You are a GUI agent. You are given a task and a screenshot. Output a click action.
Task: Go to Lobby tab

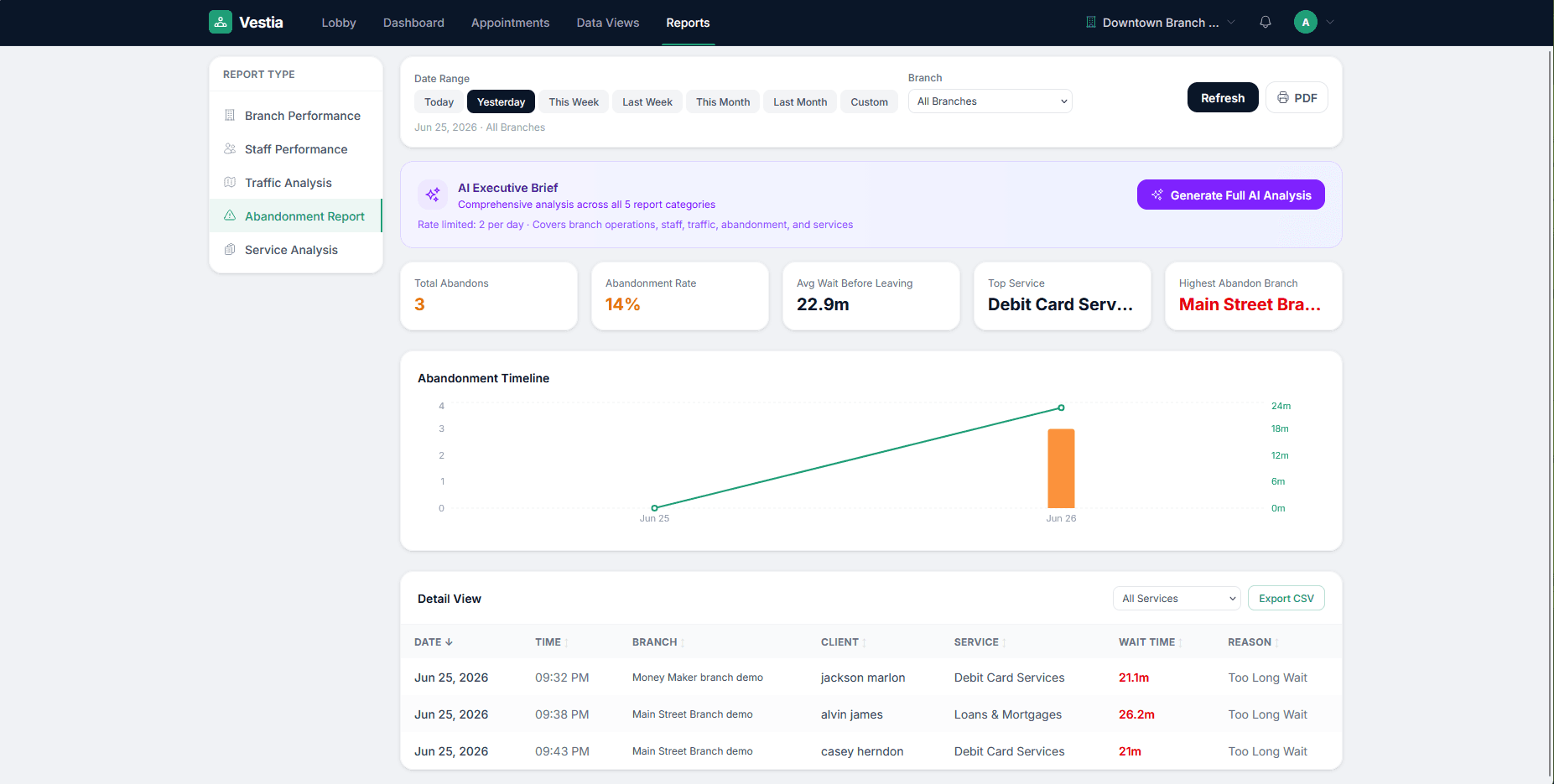coord(339,23)
